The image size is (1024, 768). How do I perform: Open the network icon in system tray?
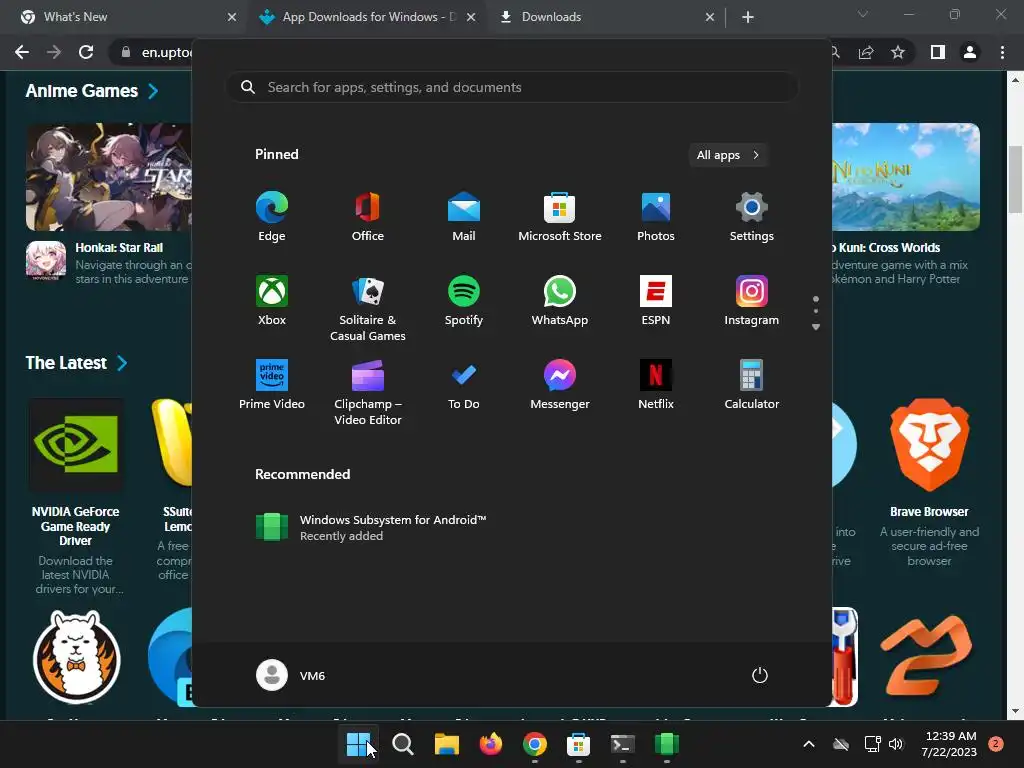[872, 744]
